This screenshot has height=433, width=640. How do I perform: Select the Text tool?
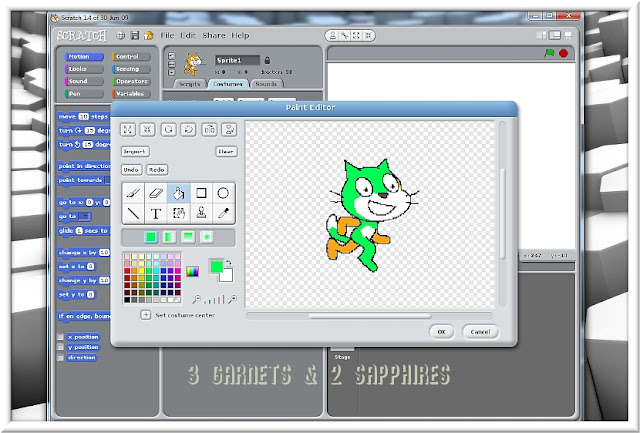pyautogui.click(x=156, y=213)
